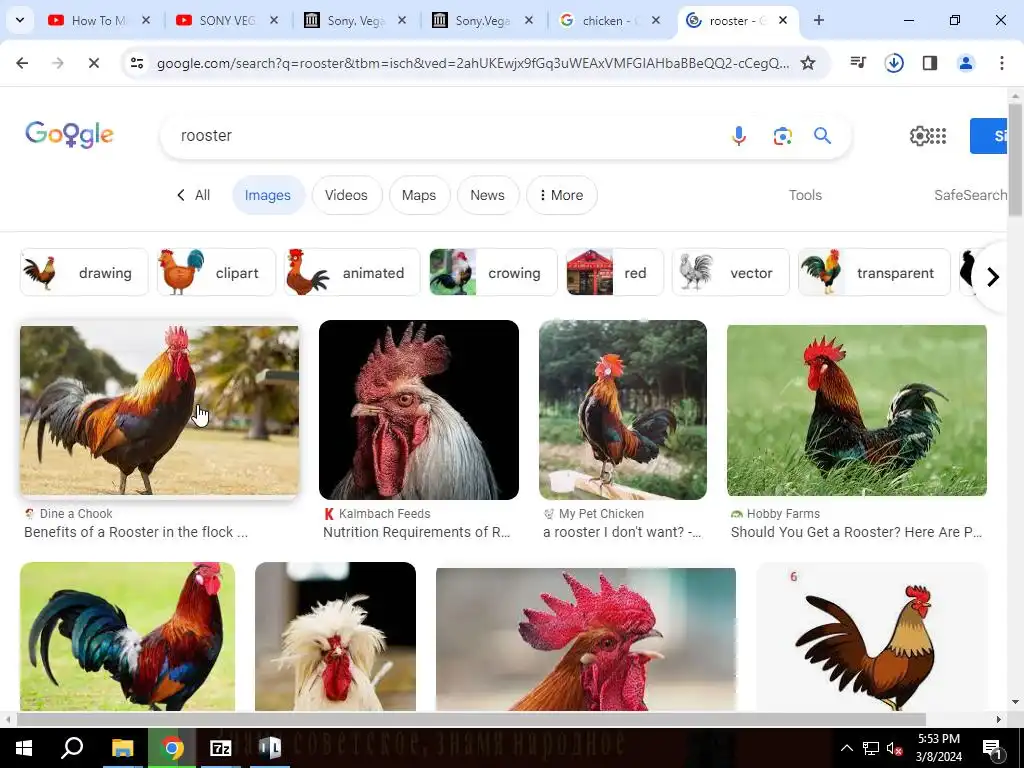This screenshot has height=768, width=1024.
Task: Open the SafeSearch dropdown
Action: (x=970, y=195)
